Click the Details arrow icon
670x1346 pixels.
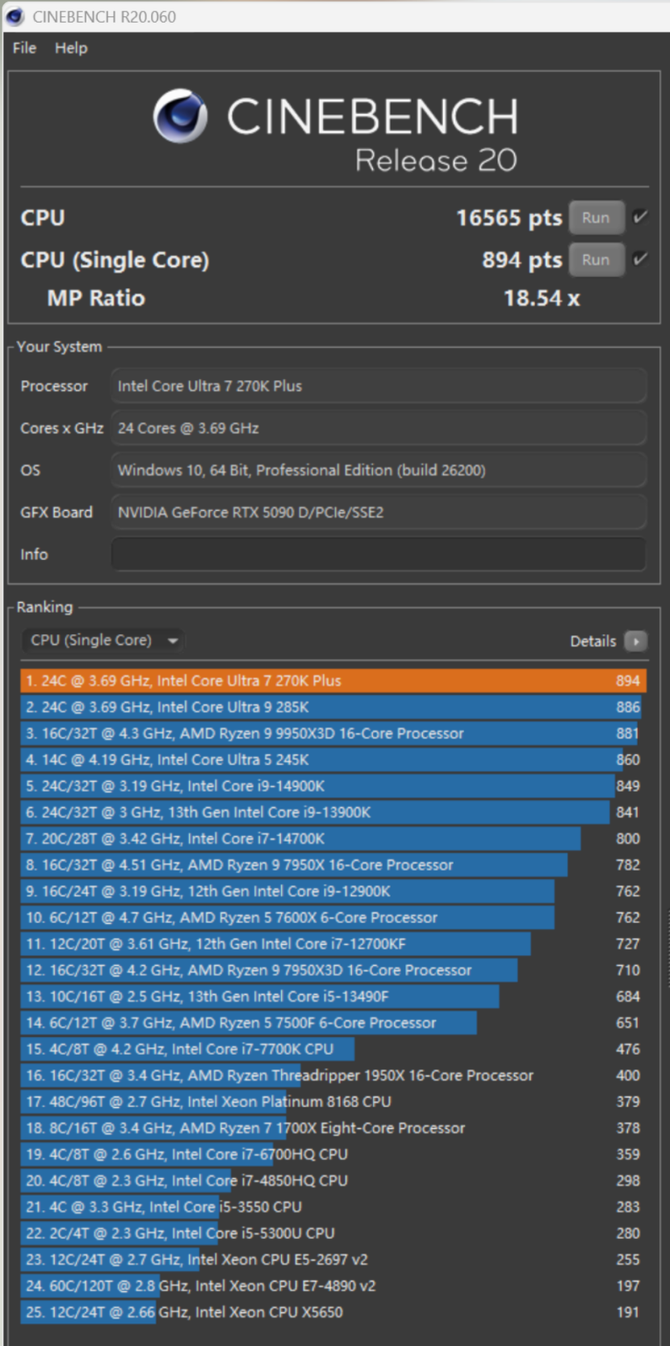(635, 641)
